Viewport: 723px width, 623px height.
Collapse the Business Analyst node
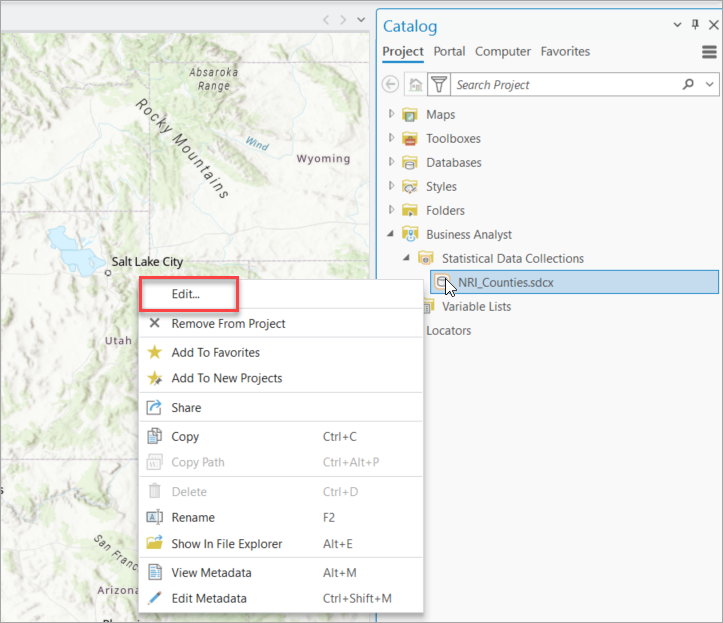tap(391, 234)
